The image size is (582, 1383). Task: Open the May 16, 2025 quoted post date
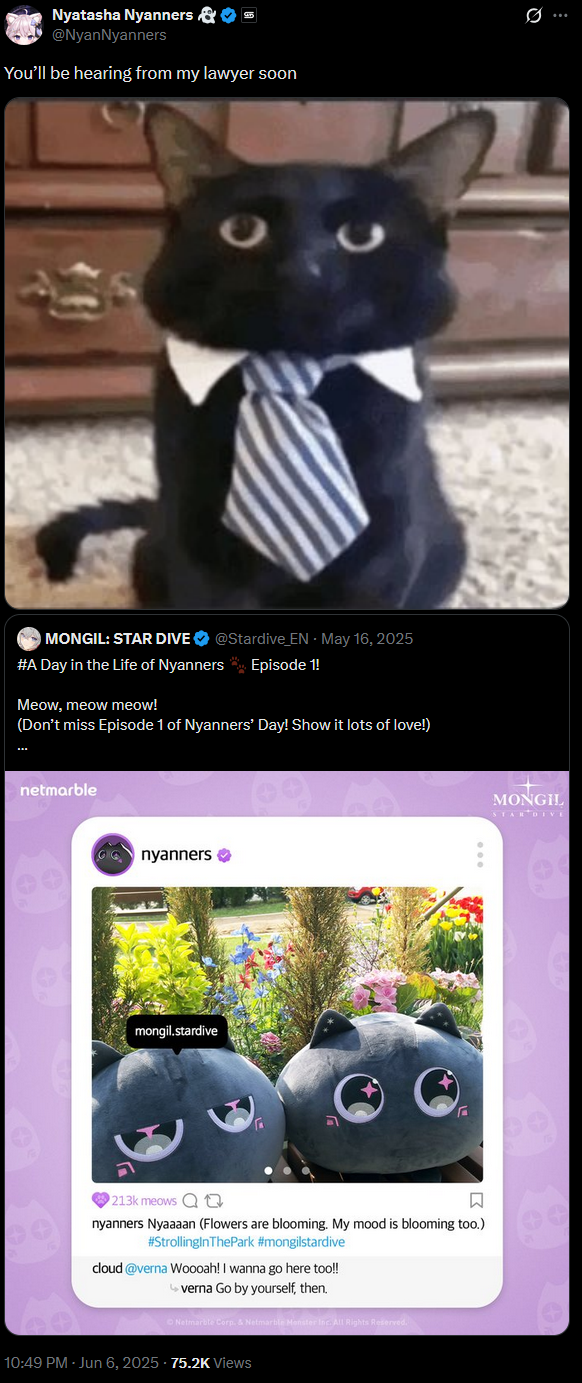click(367, 638)
